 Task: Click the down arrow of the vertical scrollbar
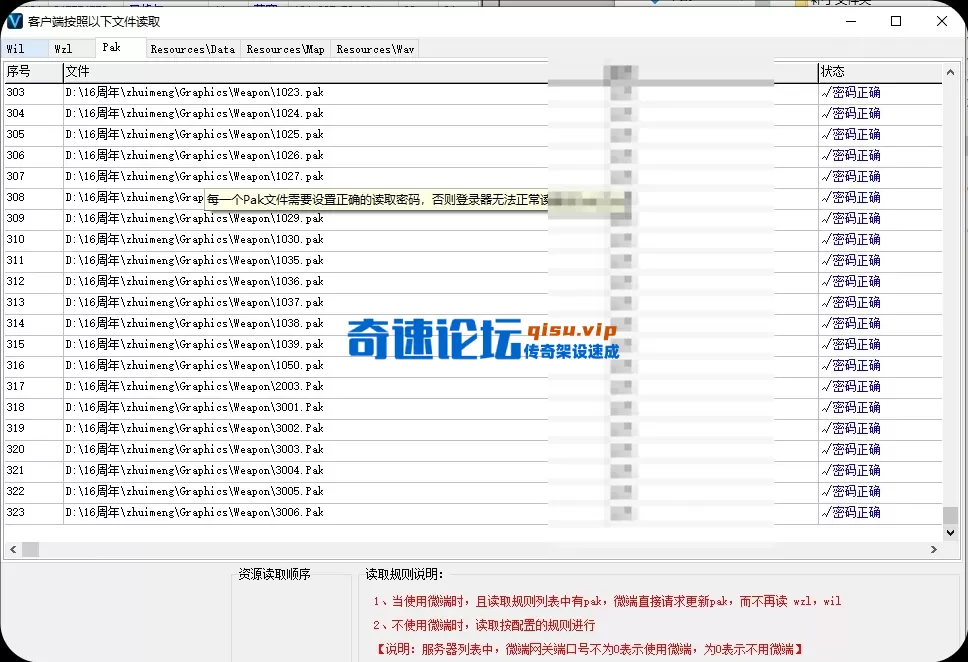(949, 531)
